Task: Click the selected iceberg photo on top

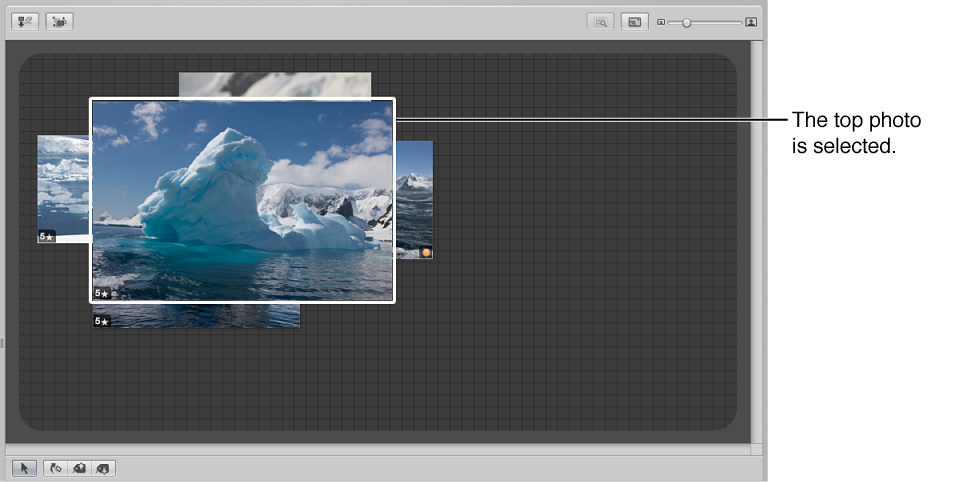Action: click(242, 200)
